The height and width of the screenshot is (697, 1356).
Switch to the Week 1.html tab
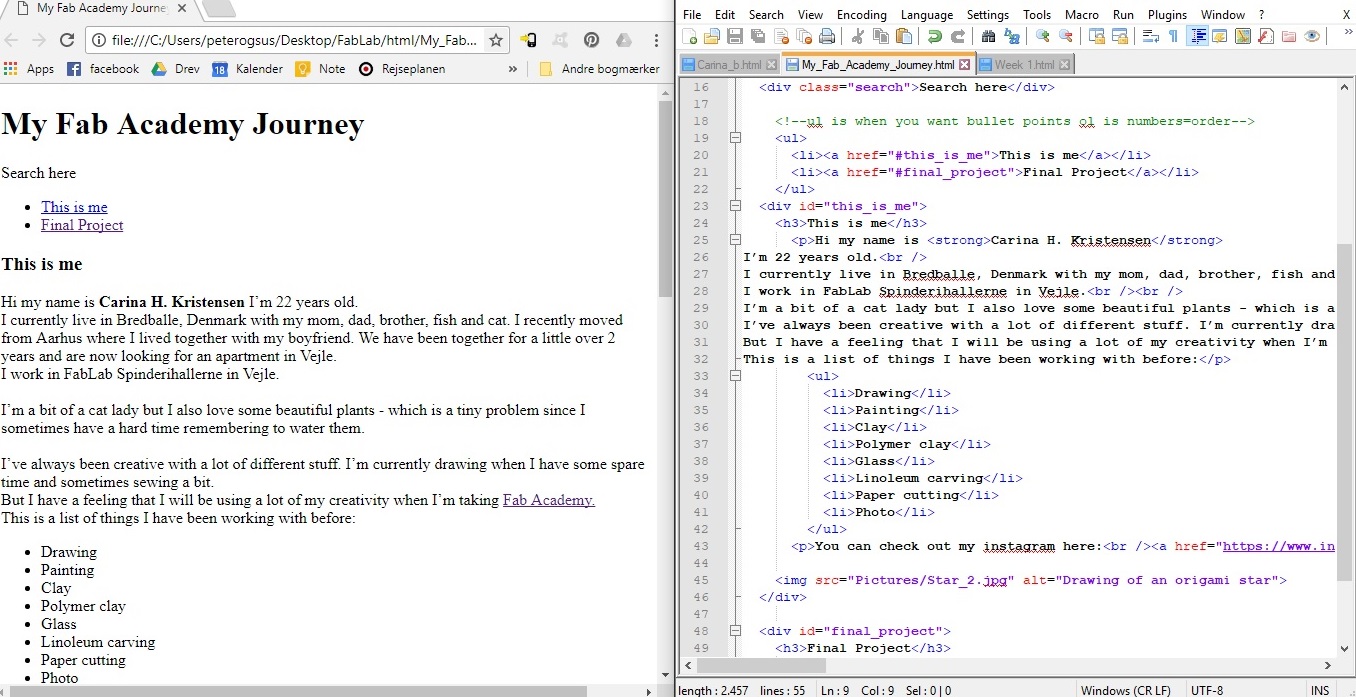pos(1024,65)
